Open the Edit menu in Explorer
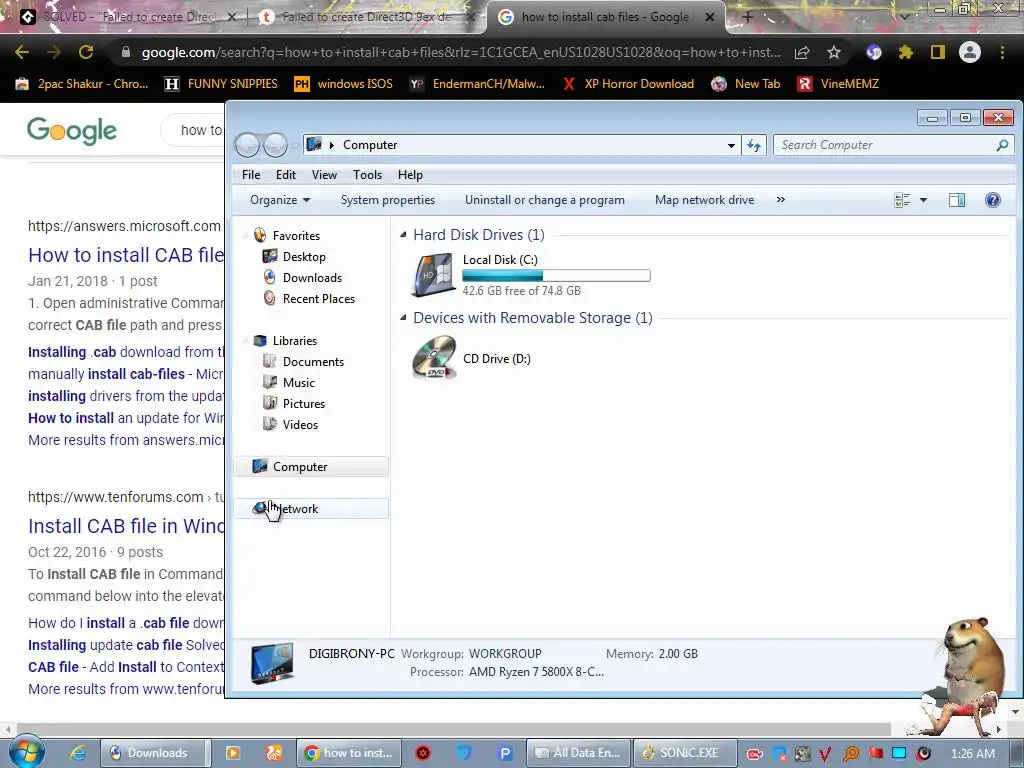Image resolution: width=1024 pixels, height=768 pixels. (285, 175)
